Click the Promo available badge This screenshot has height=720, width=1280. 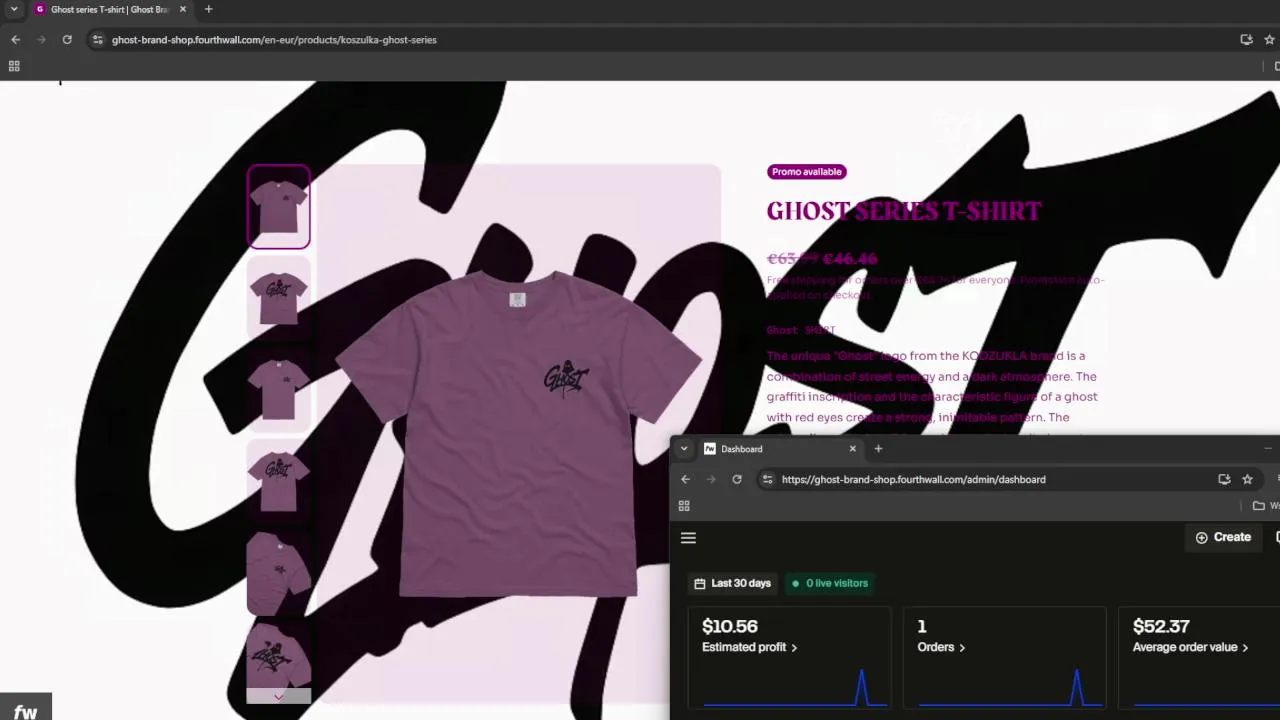point(807,172)
